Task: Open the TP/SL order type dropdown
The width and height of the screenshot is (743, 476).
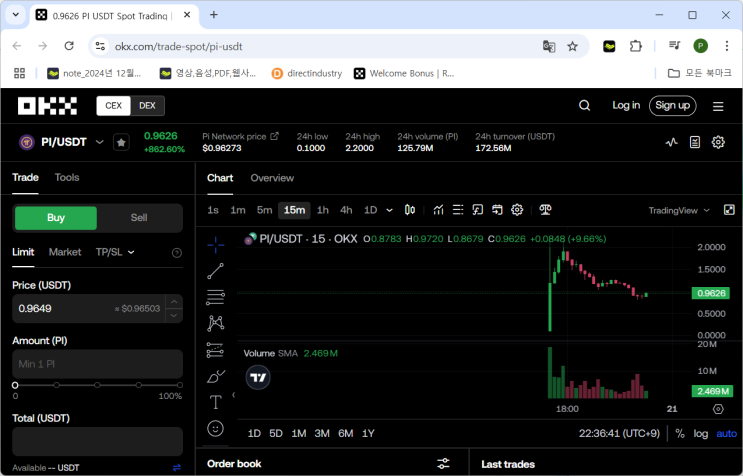Action: point(115,252)
